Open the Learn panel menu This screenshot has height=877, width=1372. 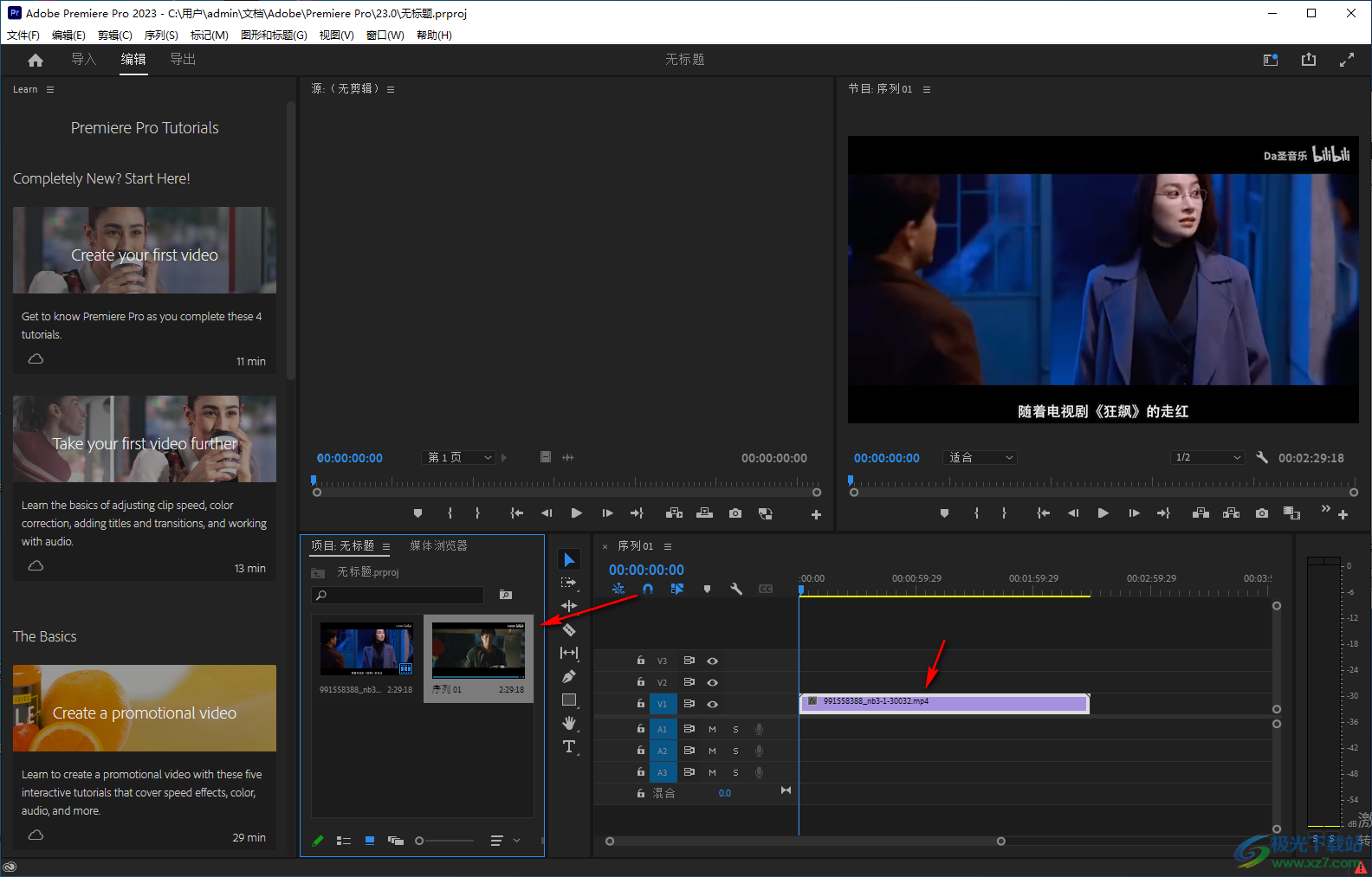[x=50, y=89]
